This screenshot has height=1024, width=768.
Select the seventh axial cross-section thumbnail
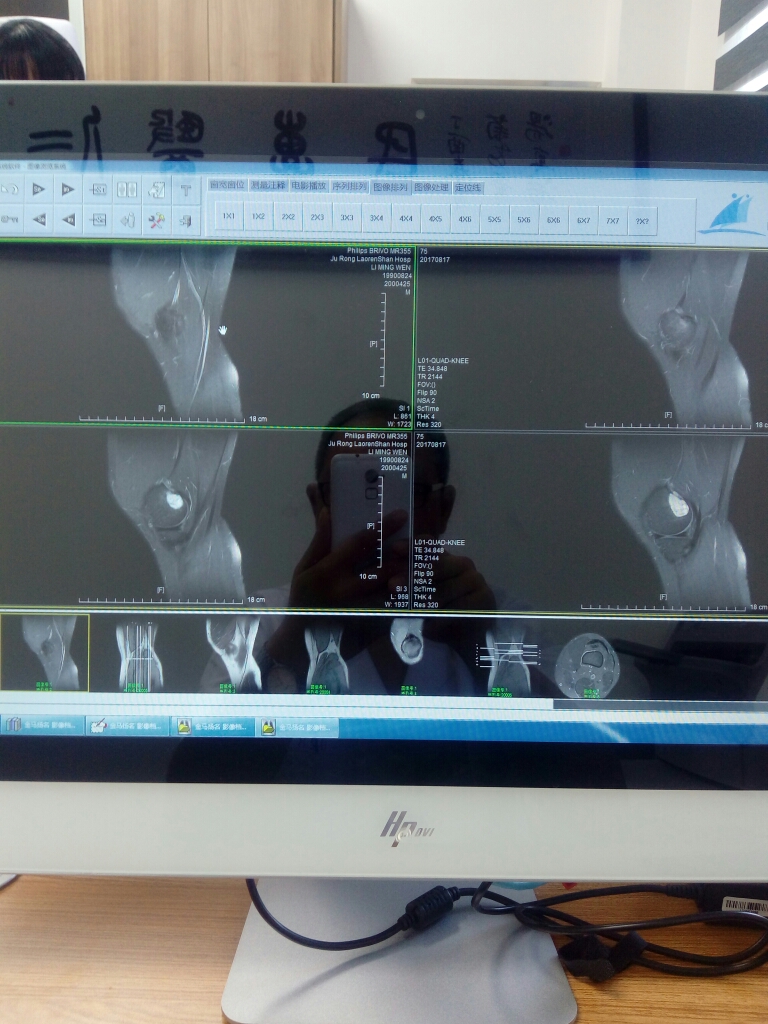point(588,665)
